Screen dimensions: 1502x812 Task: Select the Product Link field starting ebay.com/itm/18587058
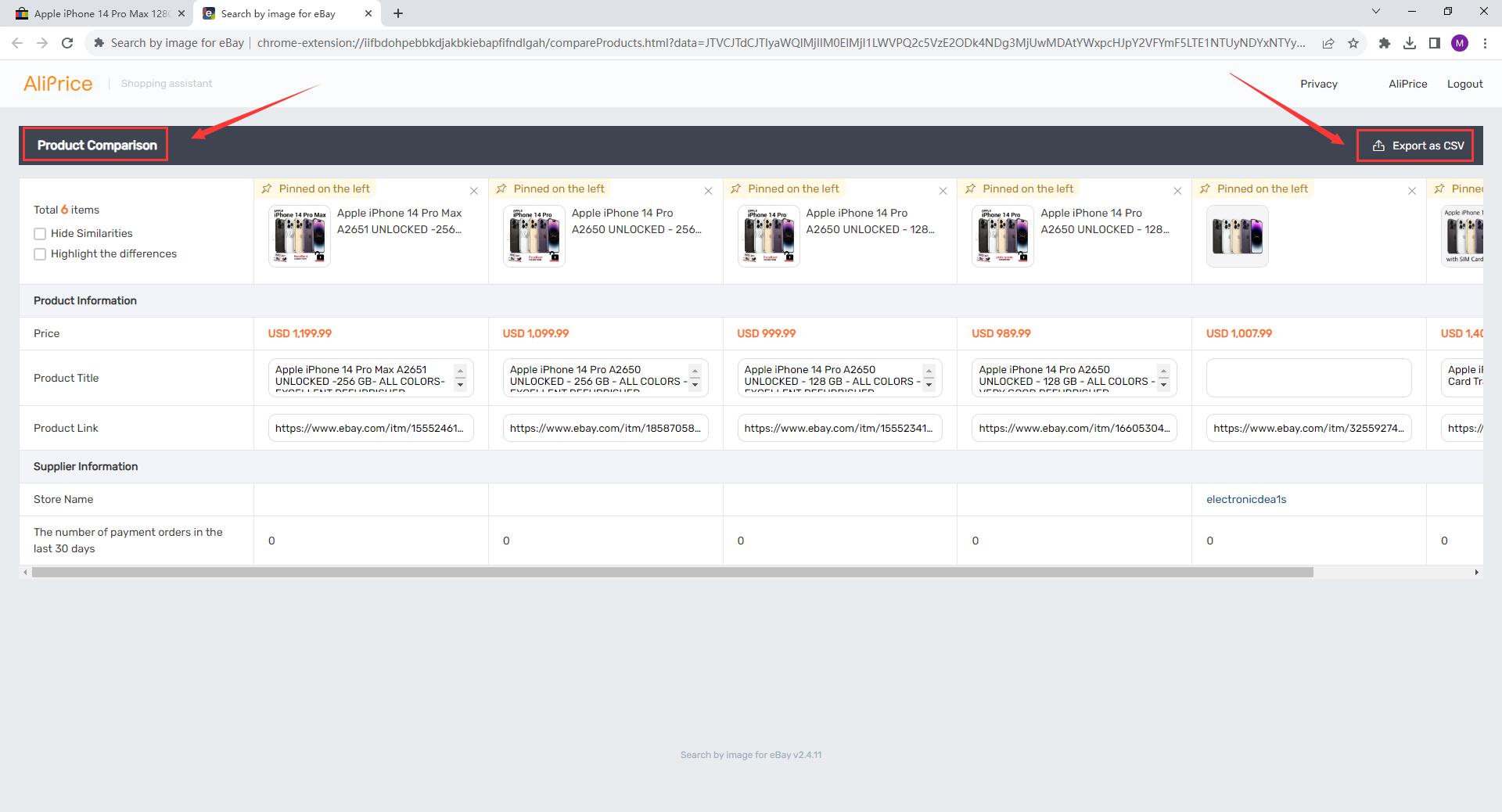[605, 428]
